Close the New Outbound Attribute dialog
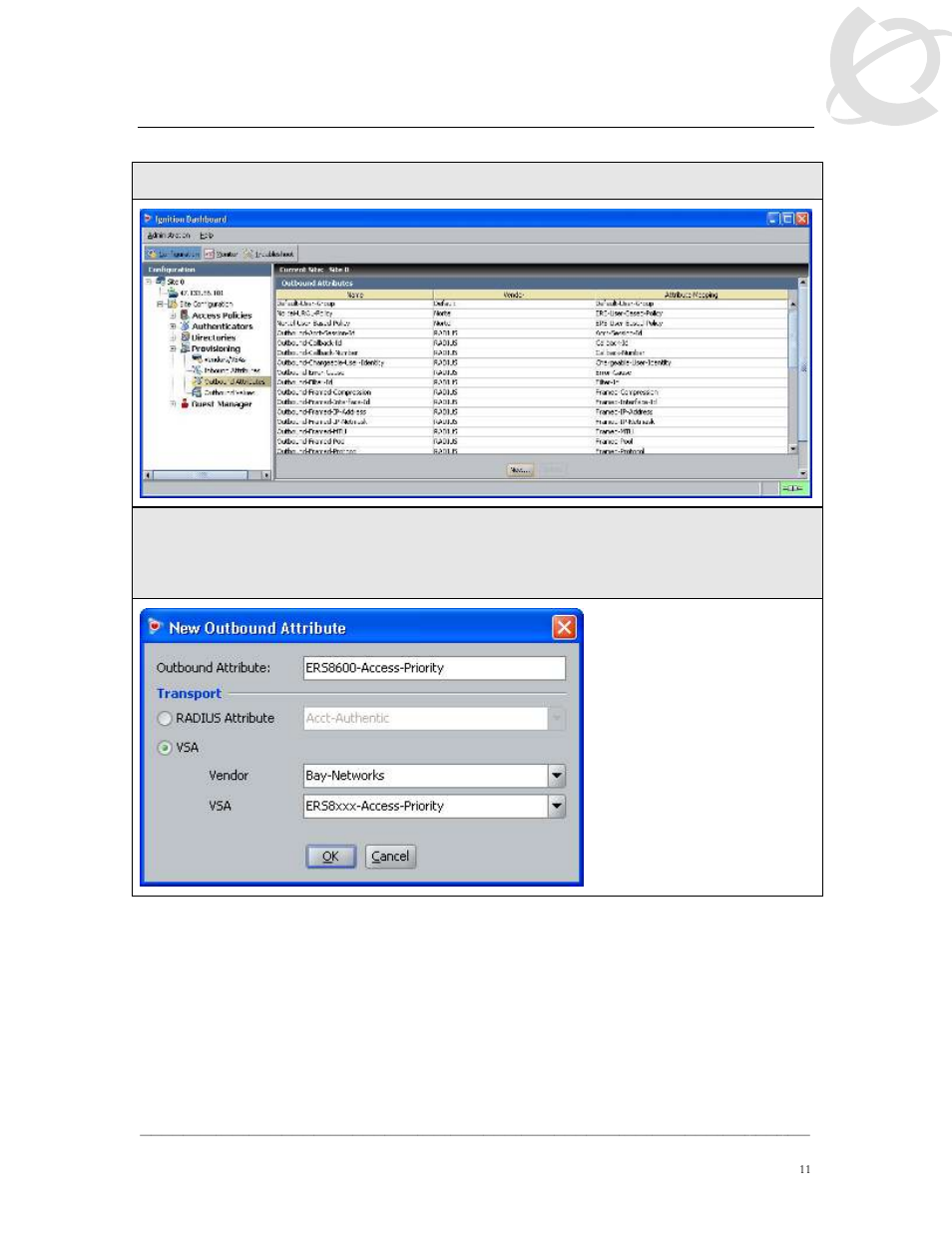The height and width of the screenshot is (1233, 952). (564, 627)
